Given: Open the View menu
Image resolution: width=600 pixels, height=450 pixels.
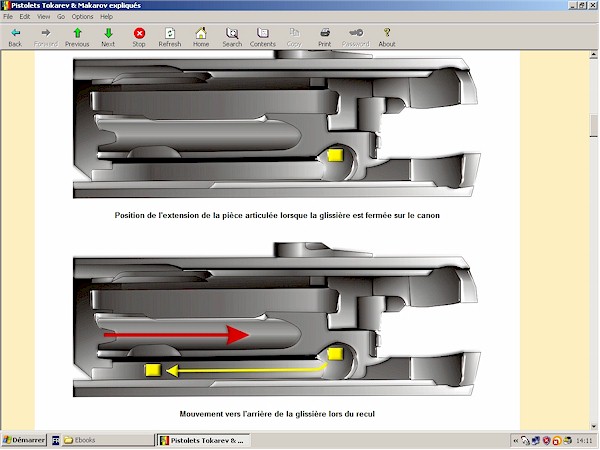Looking at the screenshot, I should point(44,16).
